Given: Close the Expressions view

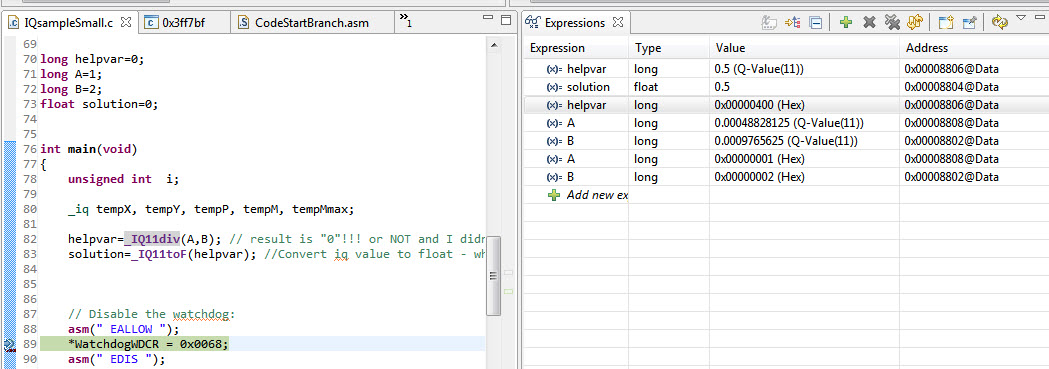Looking at the screenshot, I should tap(618, 23).
